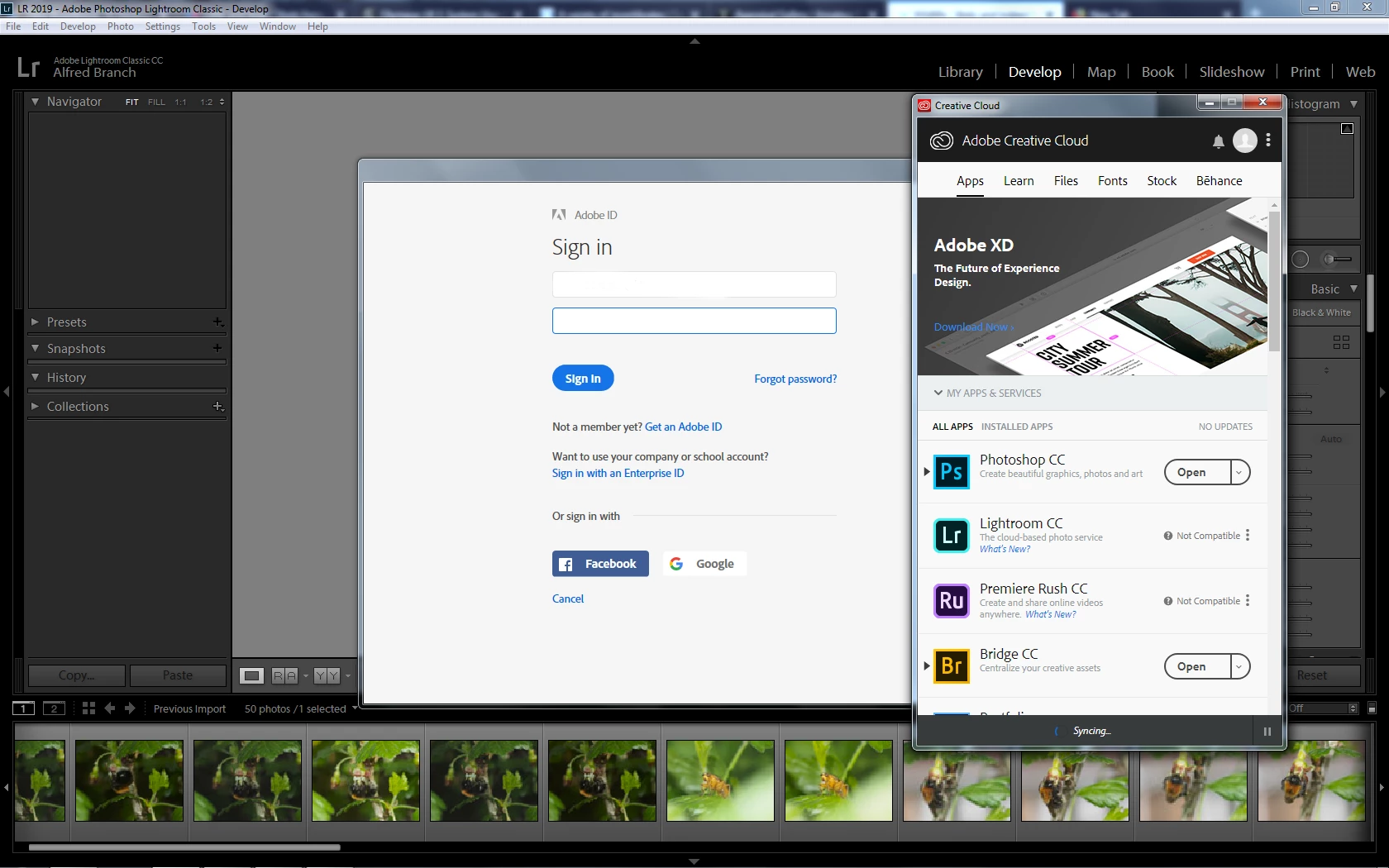Switch to Slideshow module

pos(1232,72)
